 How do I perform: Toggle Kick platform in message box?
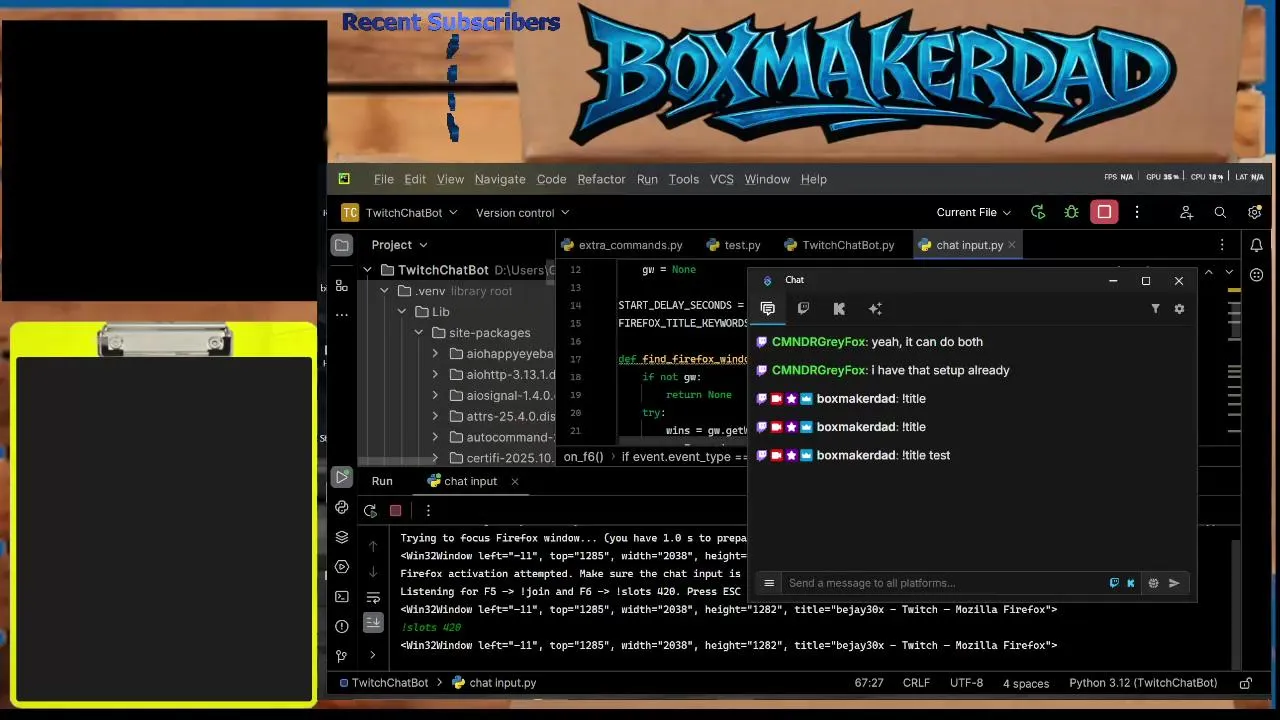pos(1131,583)
